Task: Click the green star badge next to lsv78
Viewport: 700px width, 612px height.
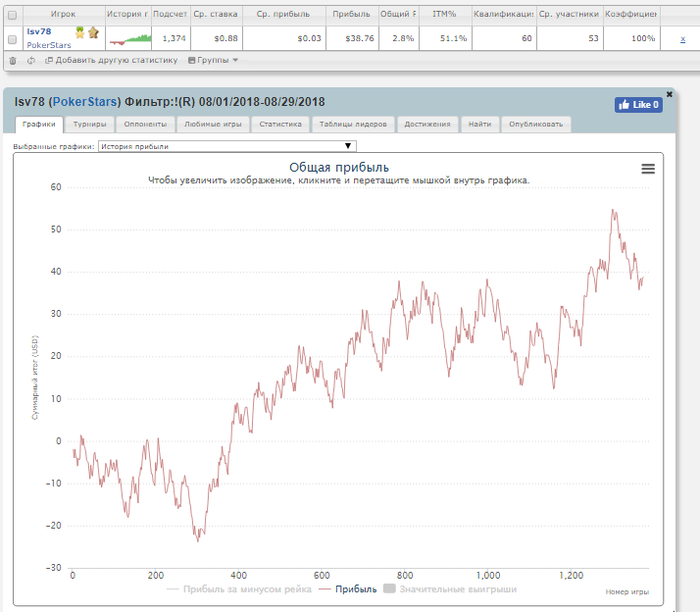Action: click(x=79, y=32)
